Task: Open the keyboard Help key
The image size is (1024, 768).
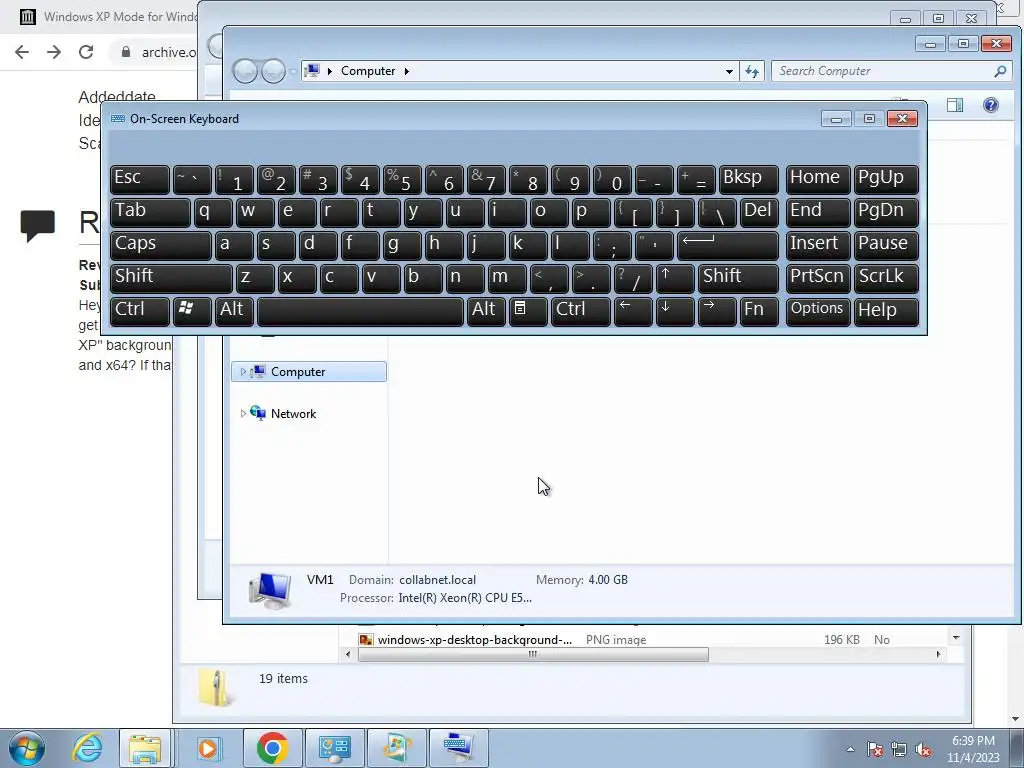Action: 886,311
